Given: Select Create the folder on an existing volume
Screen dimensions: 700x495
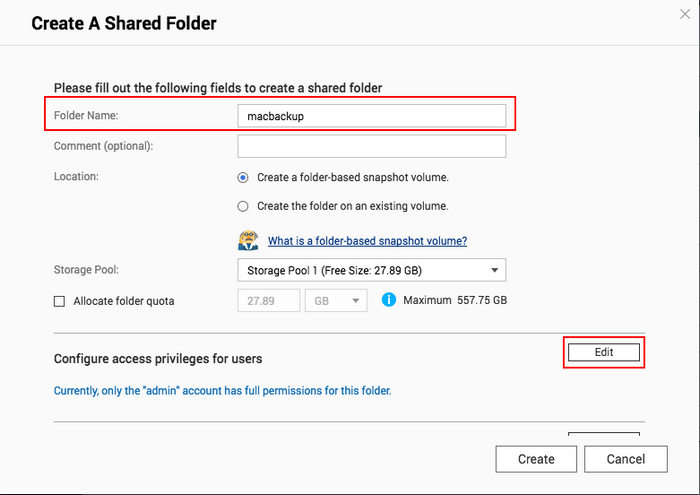Looking at the screenshot, I should [x=243, y=206].
